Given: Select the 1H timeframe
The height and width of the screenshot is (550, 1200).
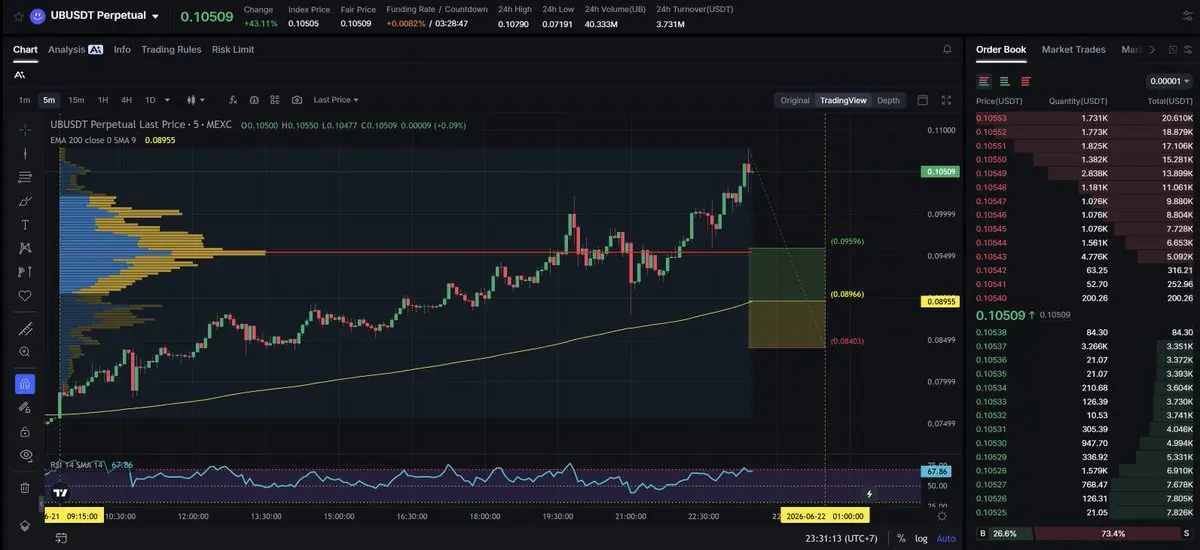Looking at the screenshot, I should (x=102, y=100).
